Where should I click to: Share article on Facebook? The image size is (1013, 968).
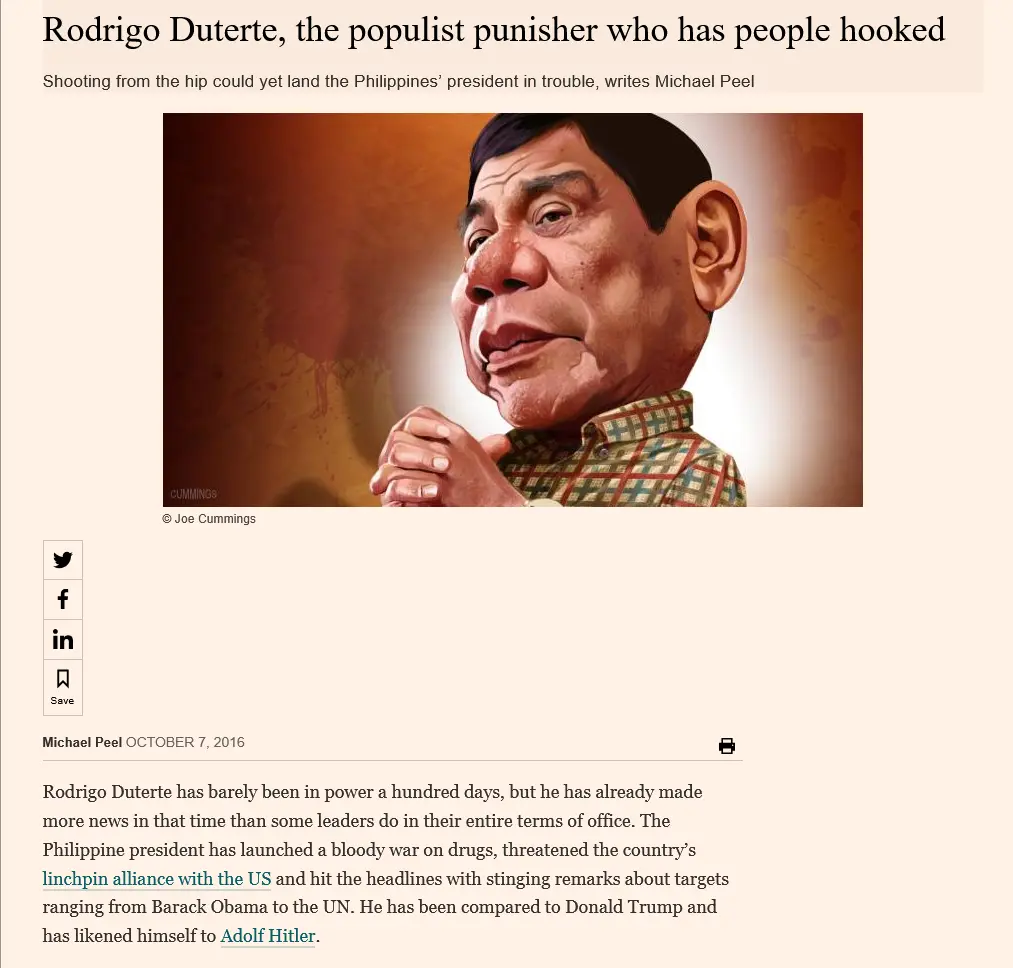63,599
